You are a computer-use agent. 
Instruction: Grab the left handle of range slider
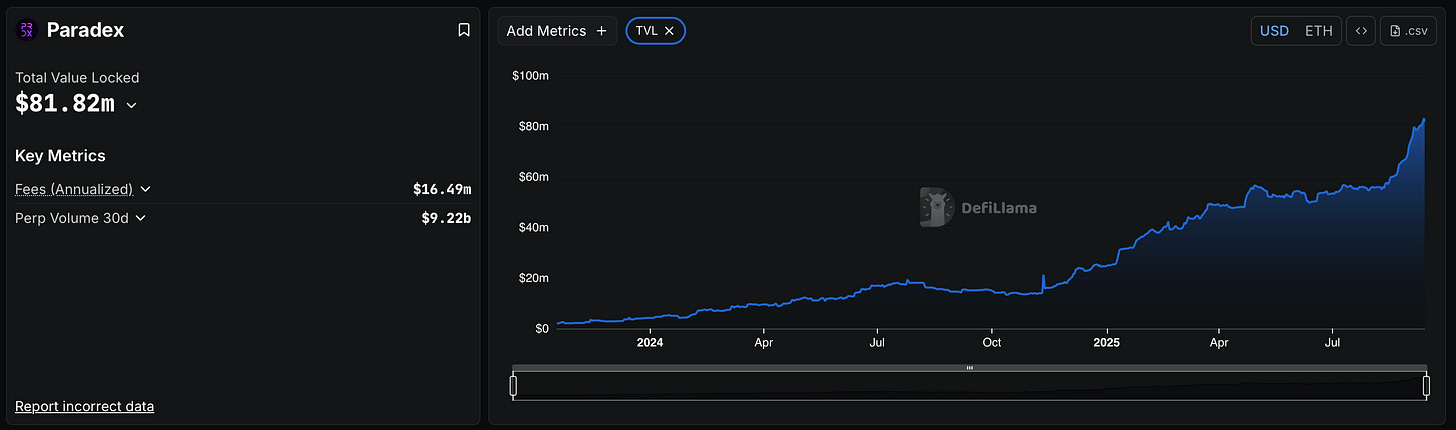coord(514,386)
